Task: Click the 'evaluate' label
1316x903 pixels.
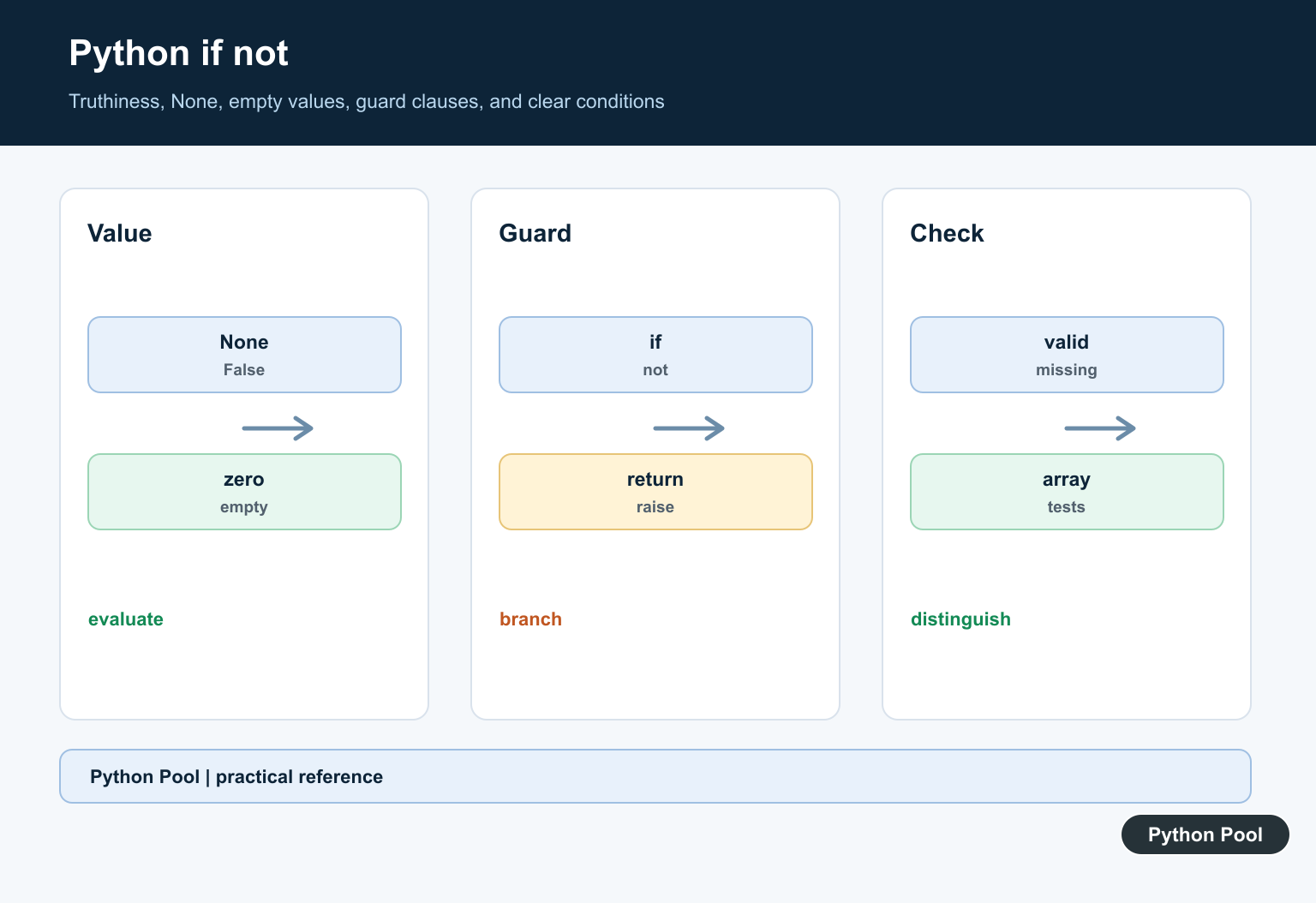Action: (125, 619)
